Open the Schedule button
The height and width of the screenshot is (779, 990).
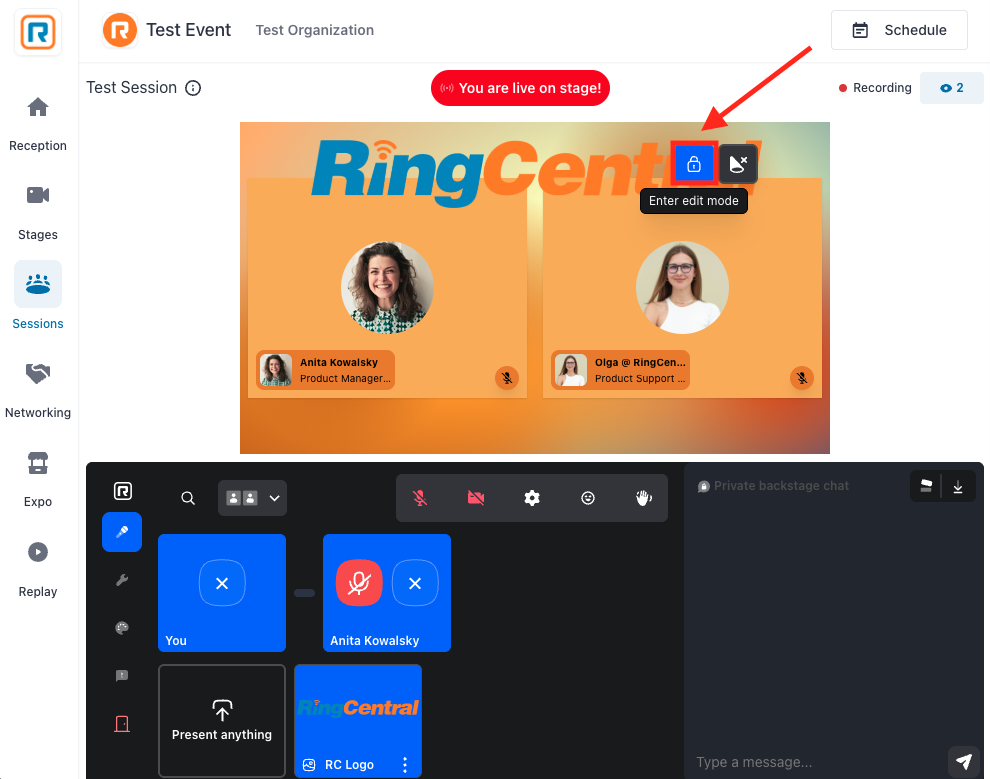899,30
